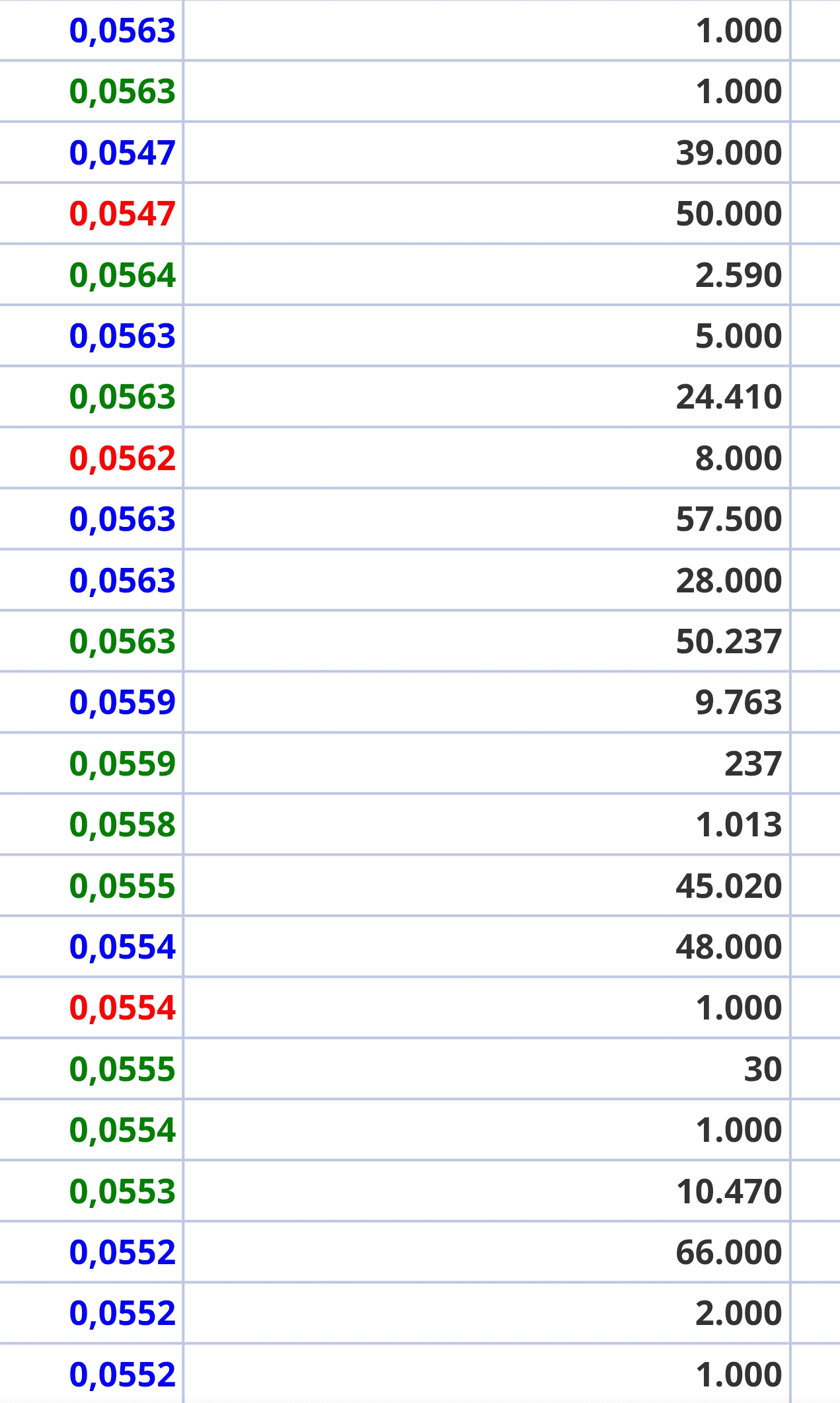
Task: Click the red 0,0562 price
Action: pos(122,458)
